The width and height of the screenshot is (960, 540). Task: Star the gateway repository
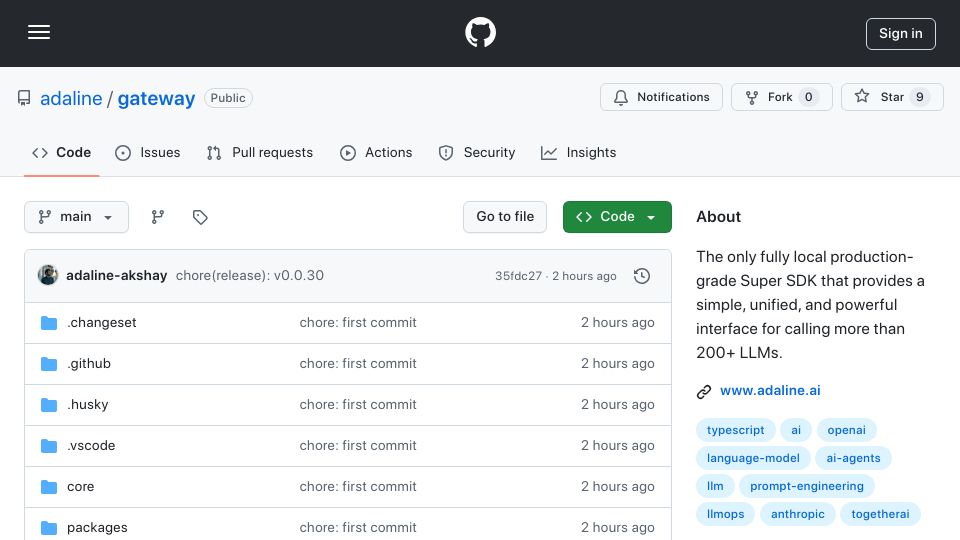point(891,97)
